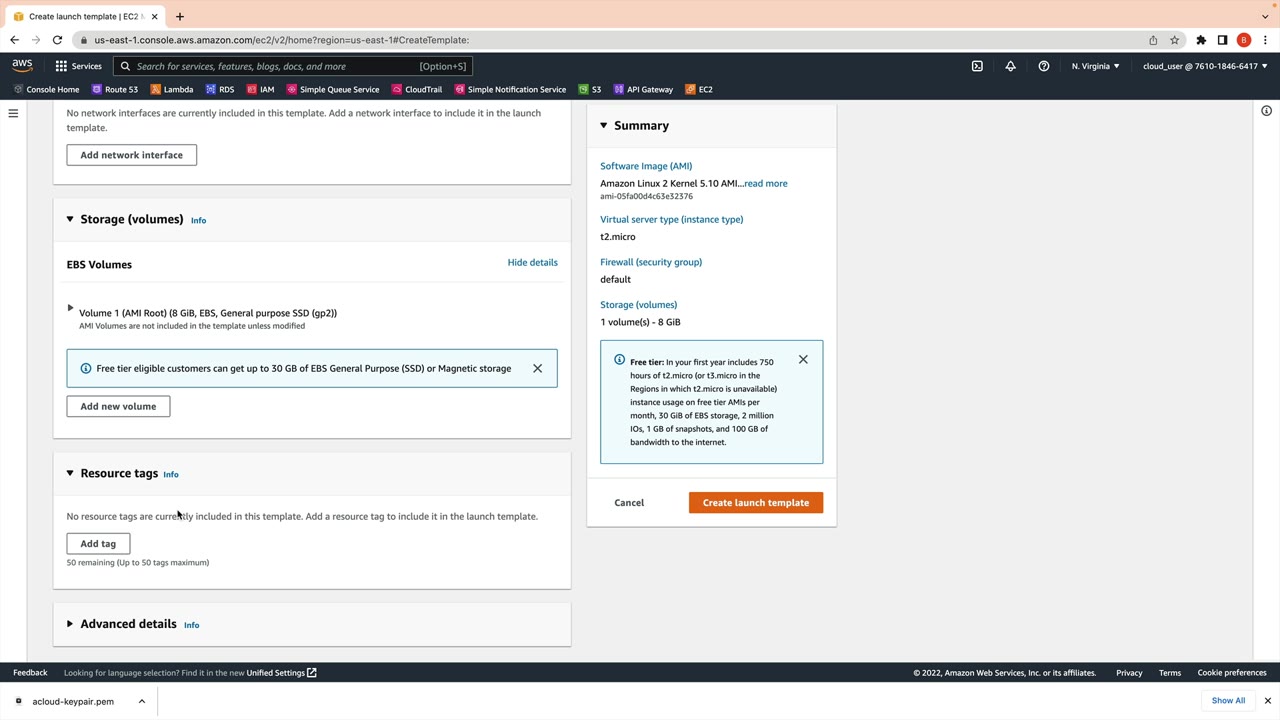Screen dimensions: 1280x720
Task: Open Info link beside Advanced details
Action: (191, 625)
